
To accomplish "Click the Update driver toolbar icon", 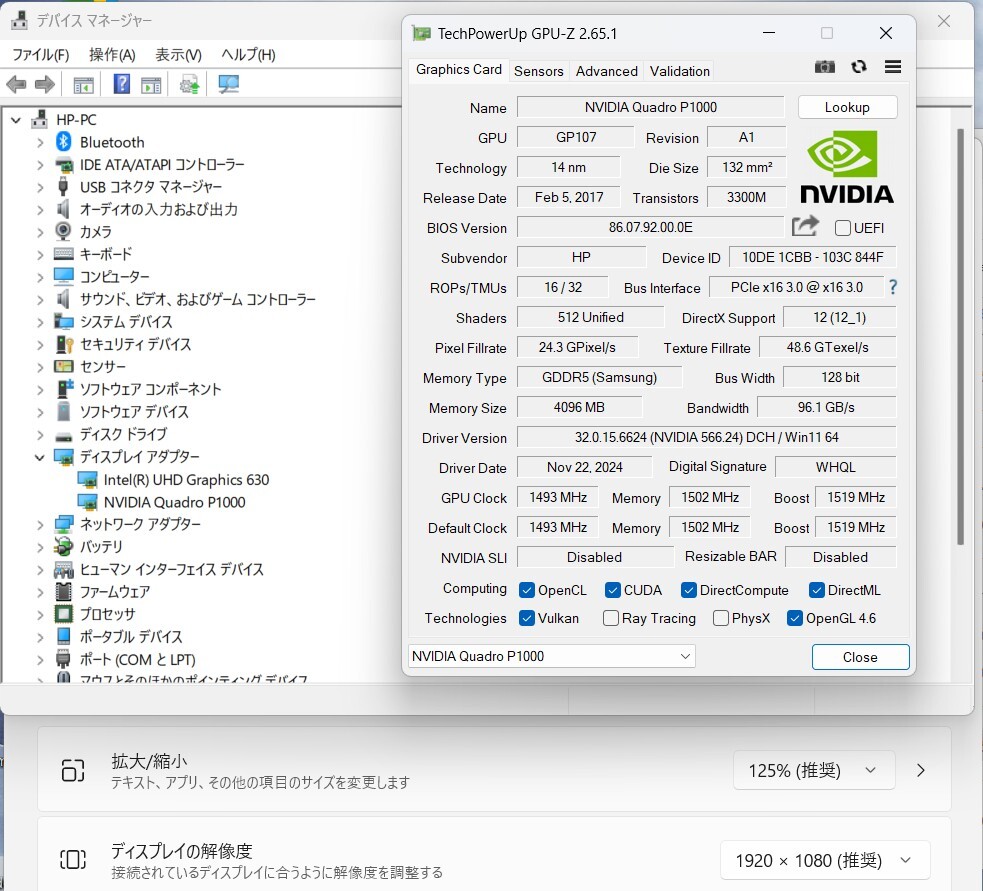I will pos(189,84).
